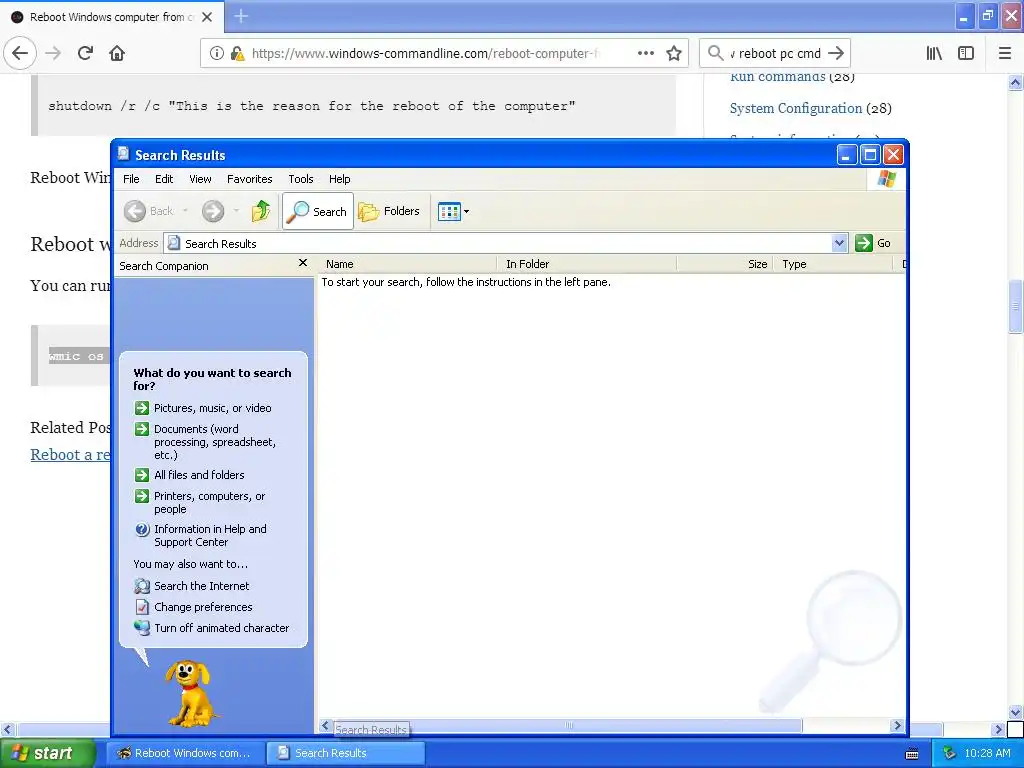Click the padlock icon in URL bar

click(x=237, y=53)
